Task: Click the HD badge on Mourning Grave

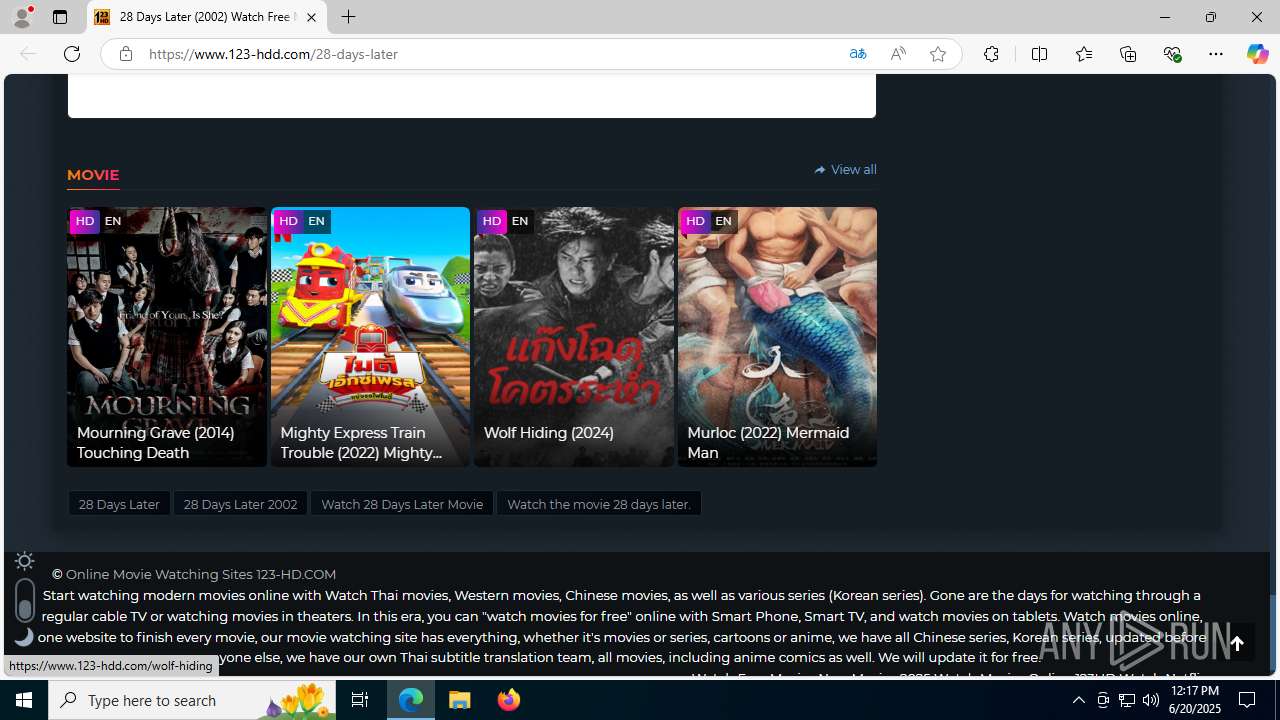Action: tap(85, 221)
